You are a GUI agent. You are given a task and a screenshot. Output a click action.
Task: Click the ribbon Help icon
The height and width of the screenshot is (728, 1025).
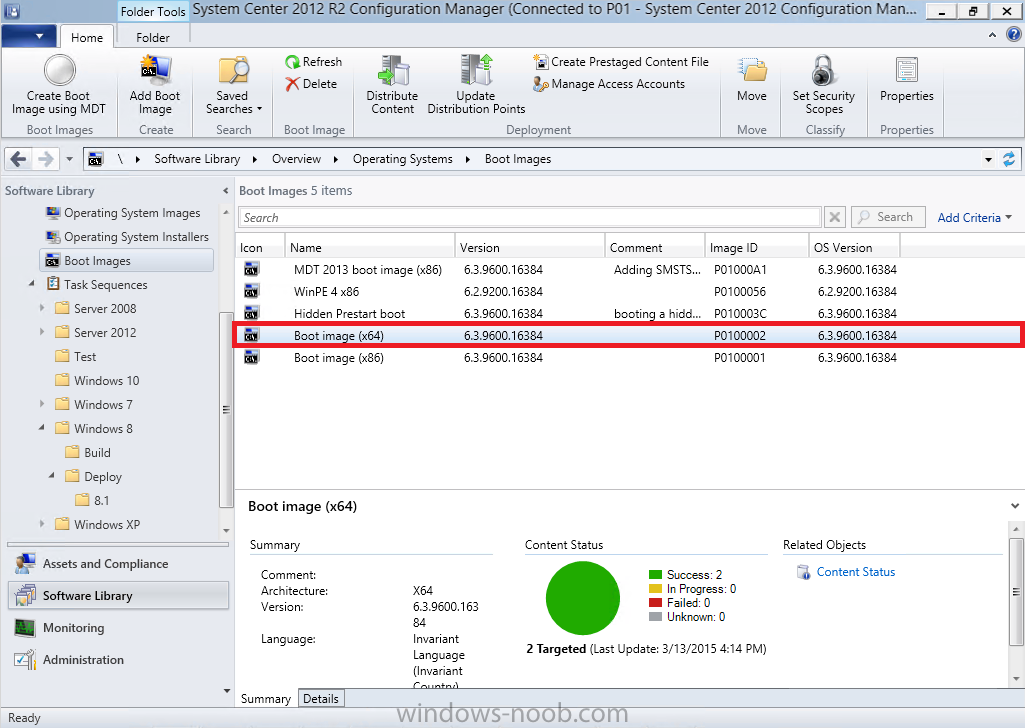(x=1014, y=35)
